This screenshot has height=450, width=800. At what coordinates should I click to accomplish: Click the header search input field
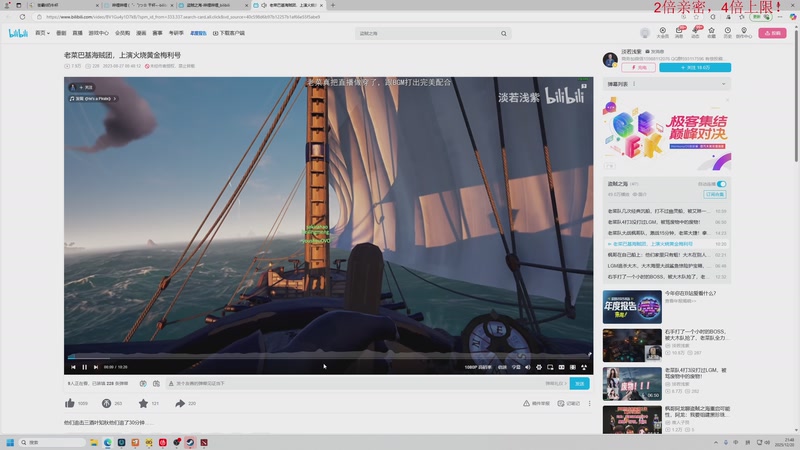point(428,34)
